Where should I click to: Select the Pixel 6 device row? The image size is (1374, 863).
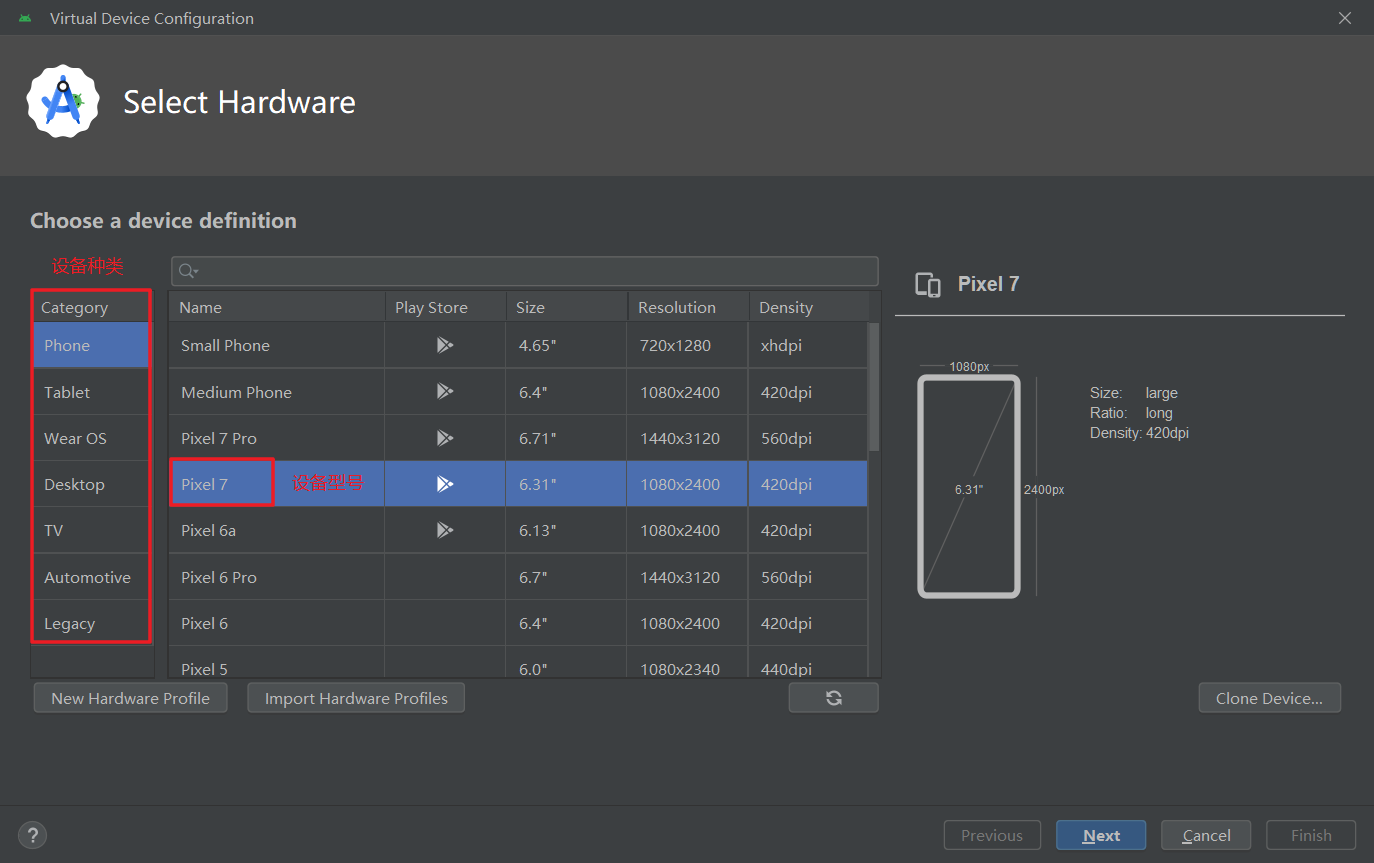[x=518, y=623]
